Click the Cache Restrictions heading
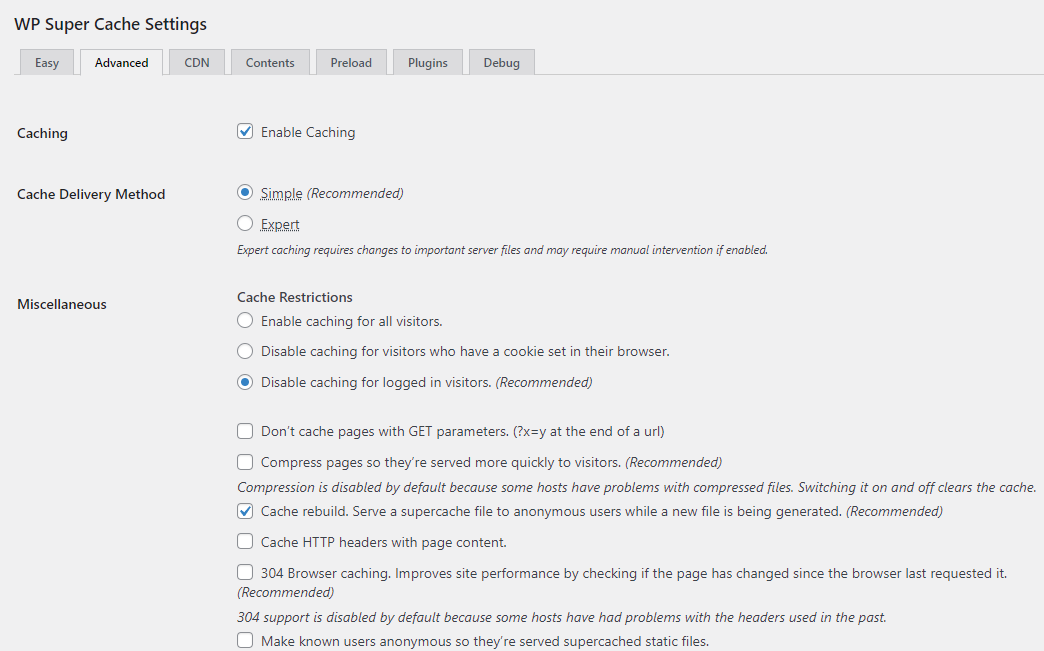 295,297
